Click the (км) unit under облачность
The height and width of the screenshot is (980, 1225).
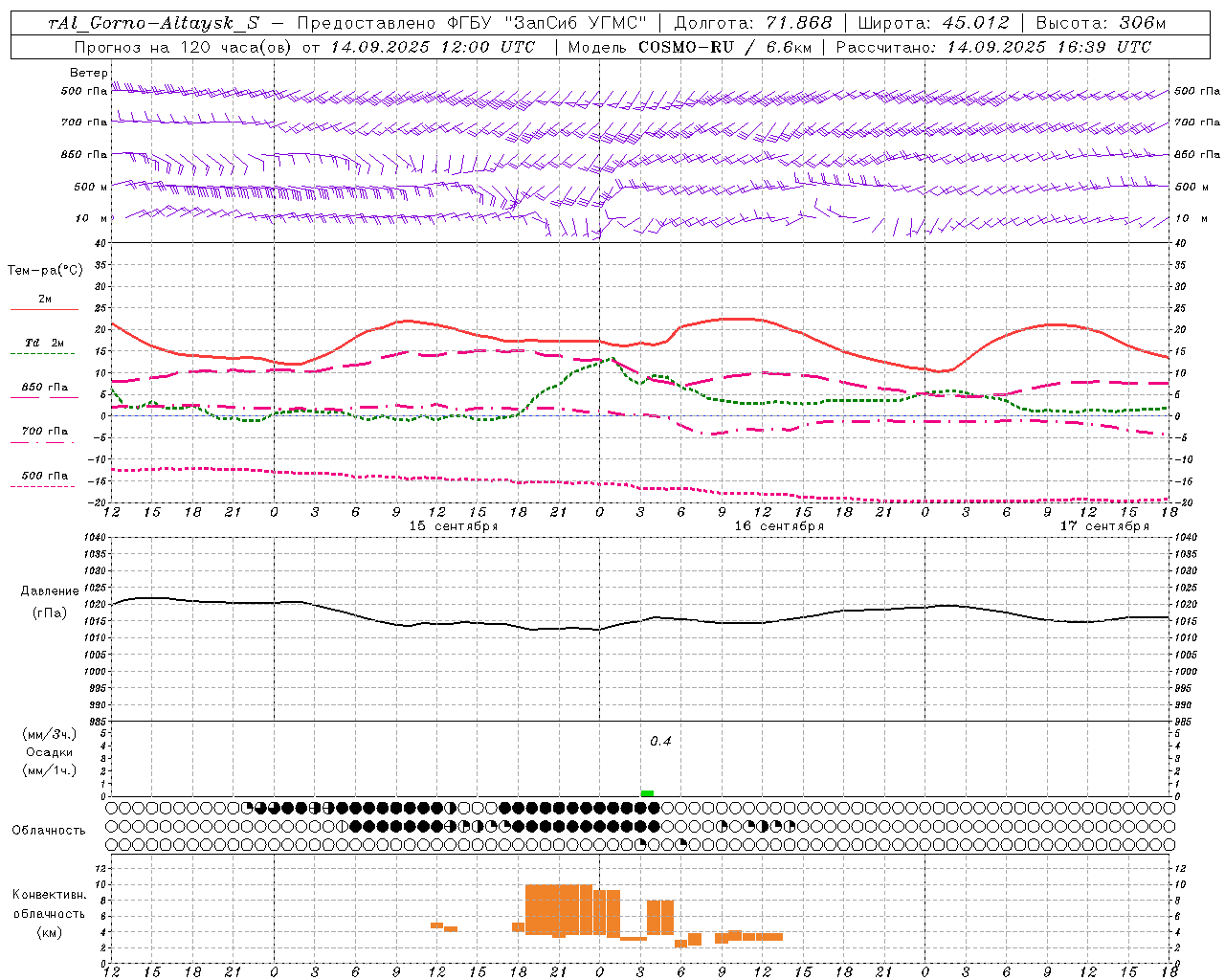(x=49, y=932)
